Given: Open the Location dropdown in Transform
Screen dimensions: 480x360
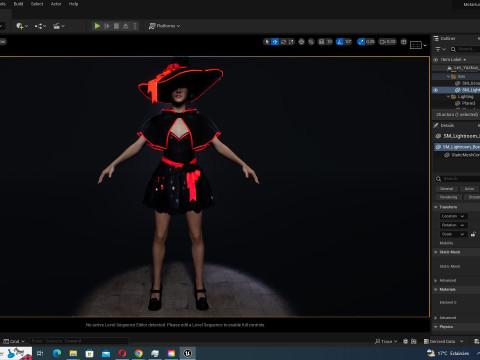Looking at the screenshot, I should point(453,216).
